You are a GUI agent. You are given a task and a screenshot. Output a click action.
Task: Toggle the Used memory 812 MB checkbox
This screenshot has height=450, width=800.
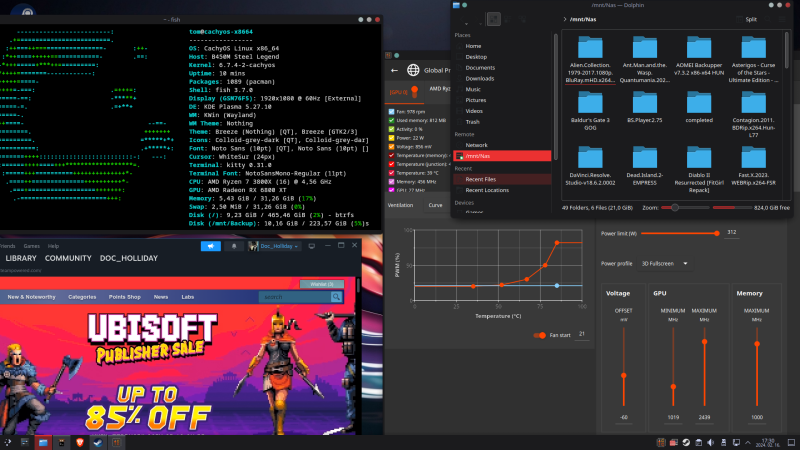point(391,120)
